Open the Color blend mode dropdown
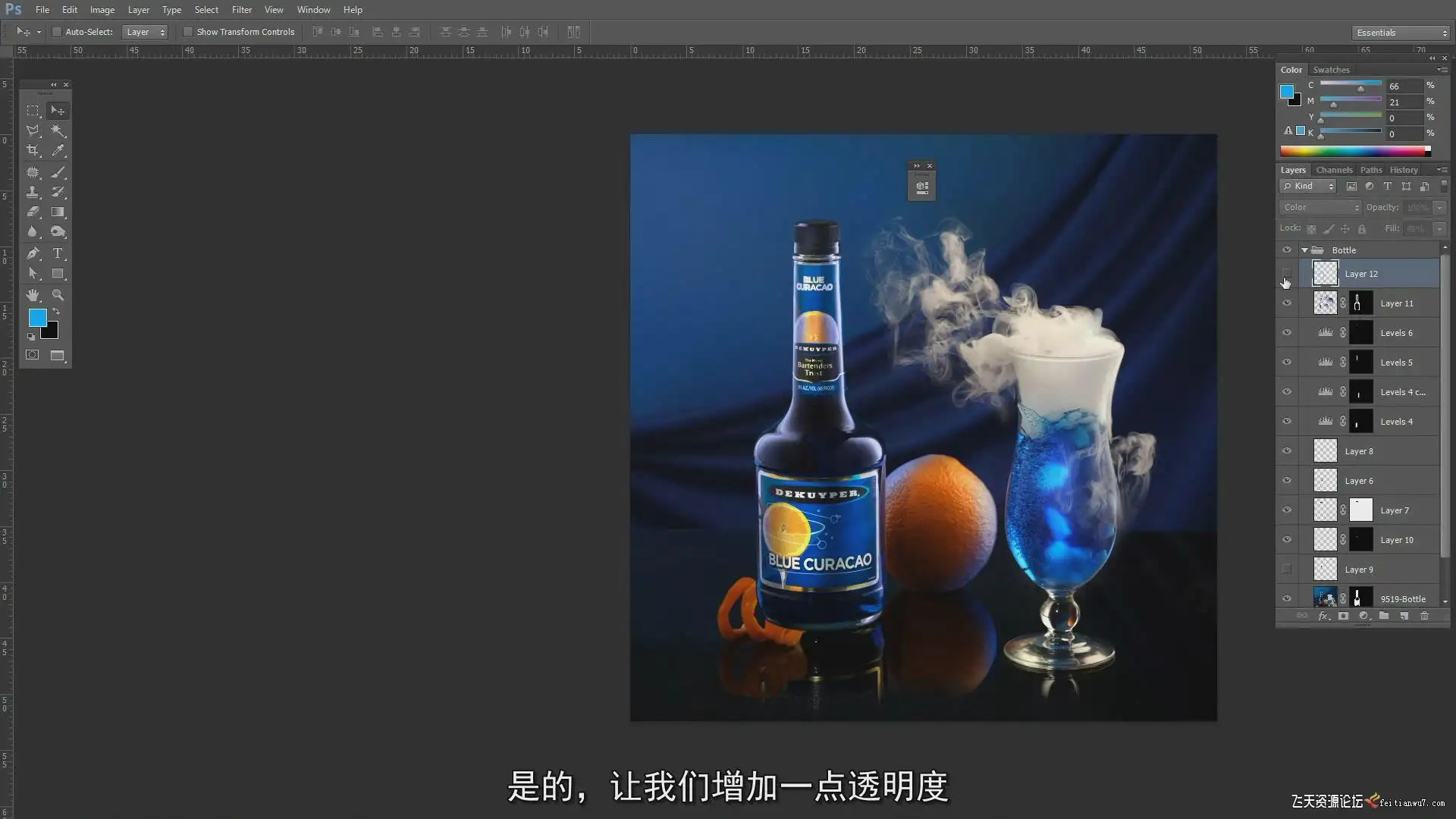Screen dimensions: 1456x819 pos(1321,207)
